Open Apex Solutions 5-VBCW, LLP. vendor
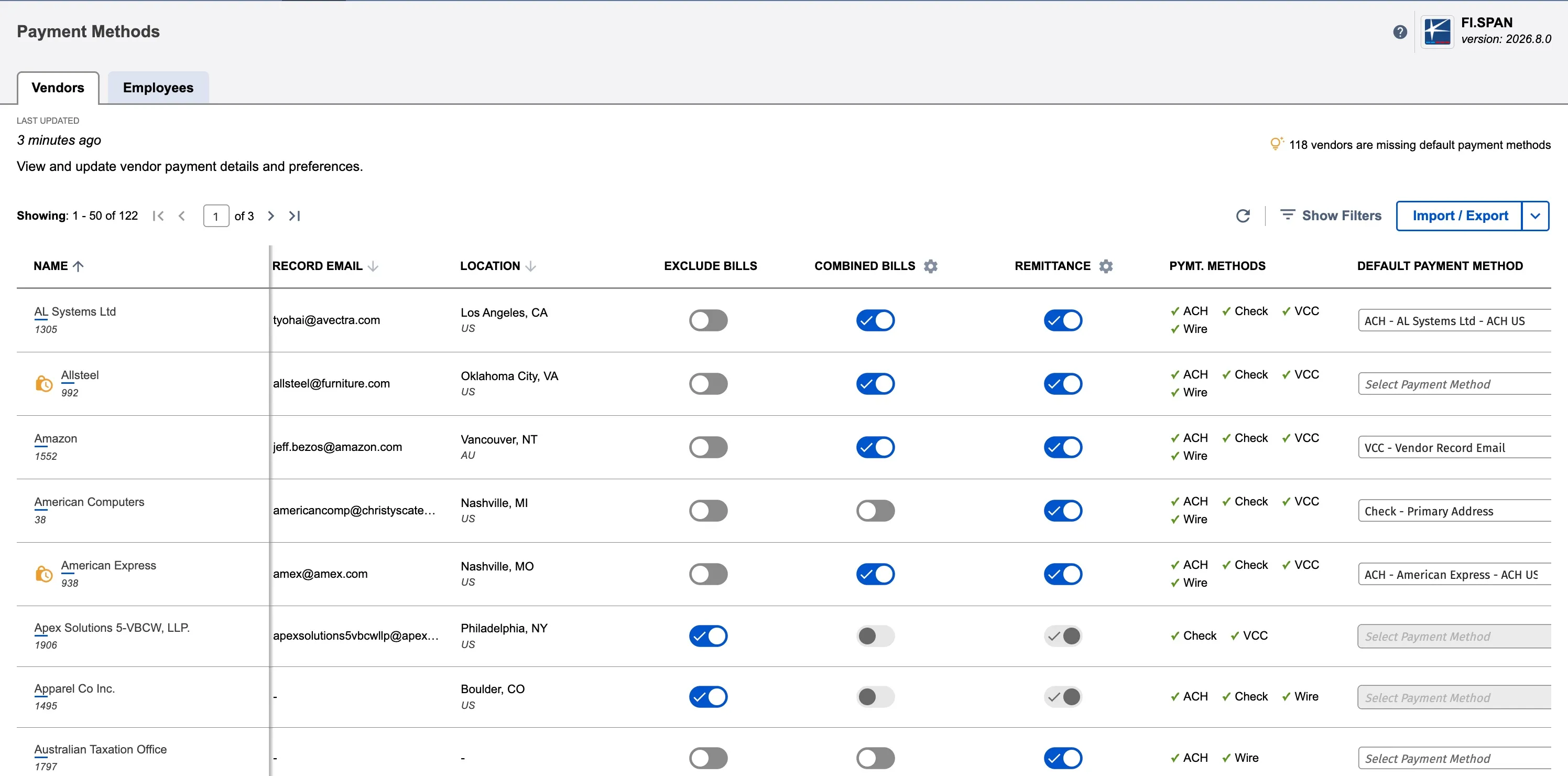This screenshot has height=776, width=1568. (x=112, y=628)
